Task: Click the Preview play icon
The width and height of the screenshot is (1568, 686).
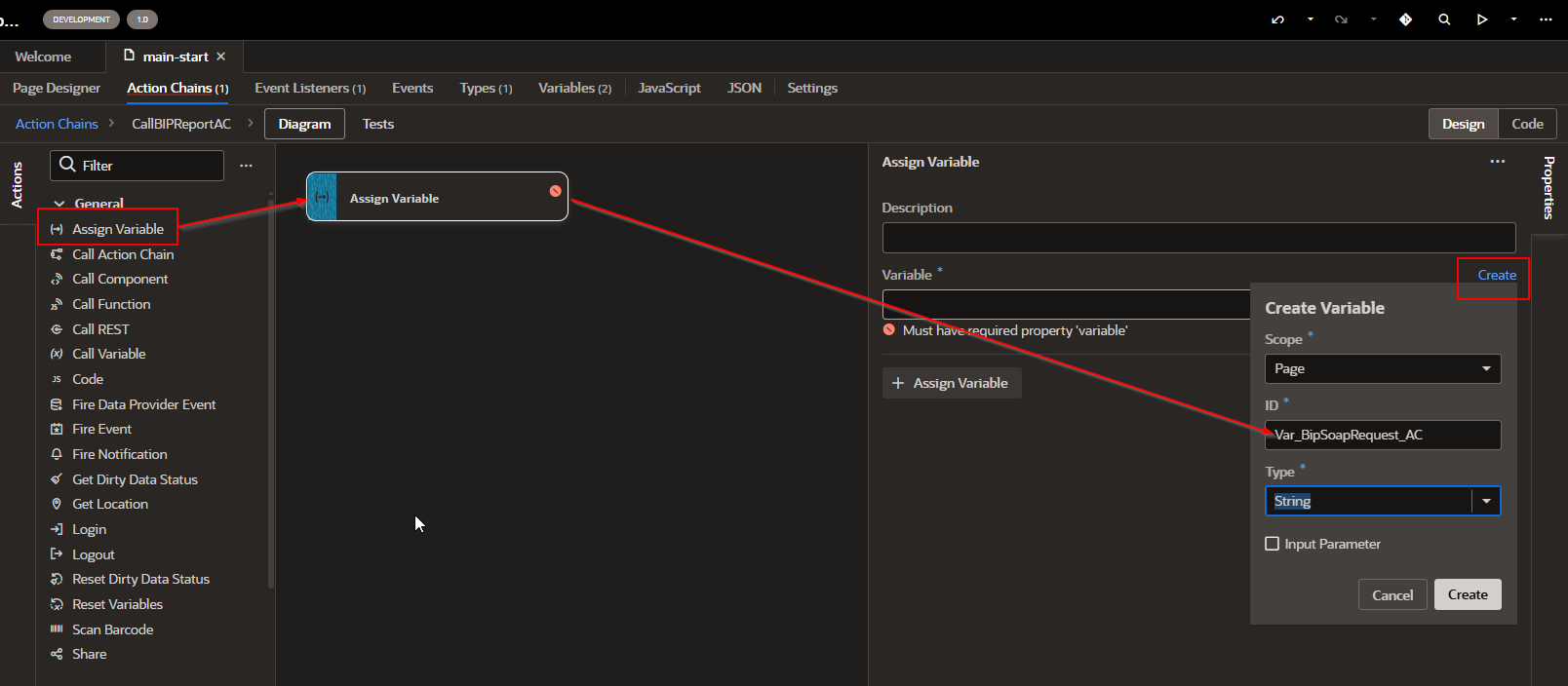Action: tap(1482, 19)
